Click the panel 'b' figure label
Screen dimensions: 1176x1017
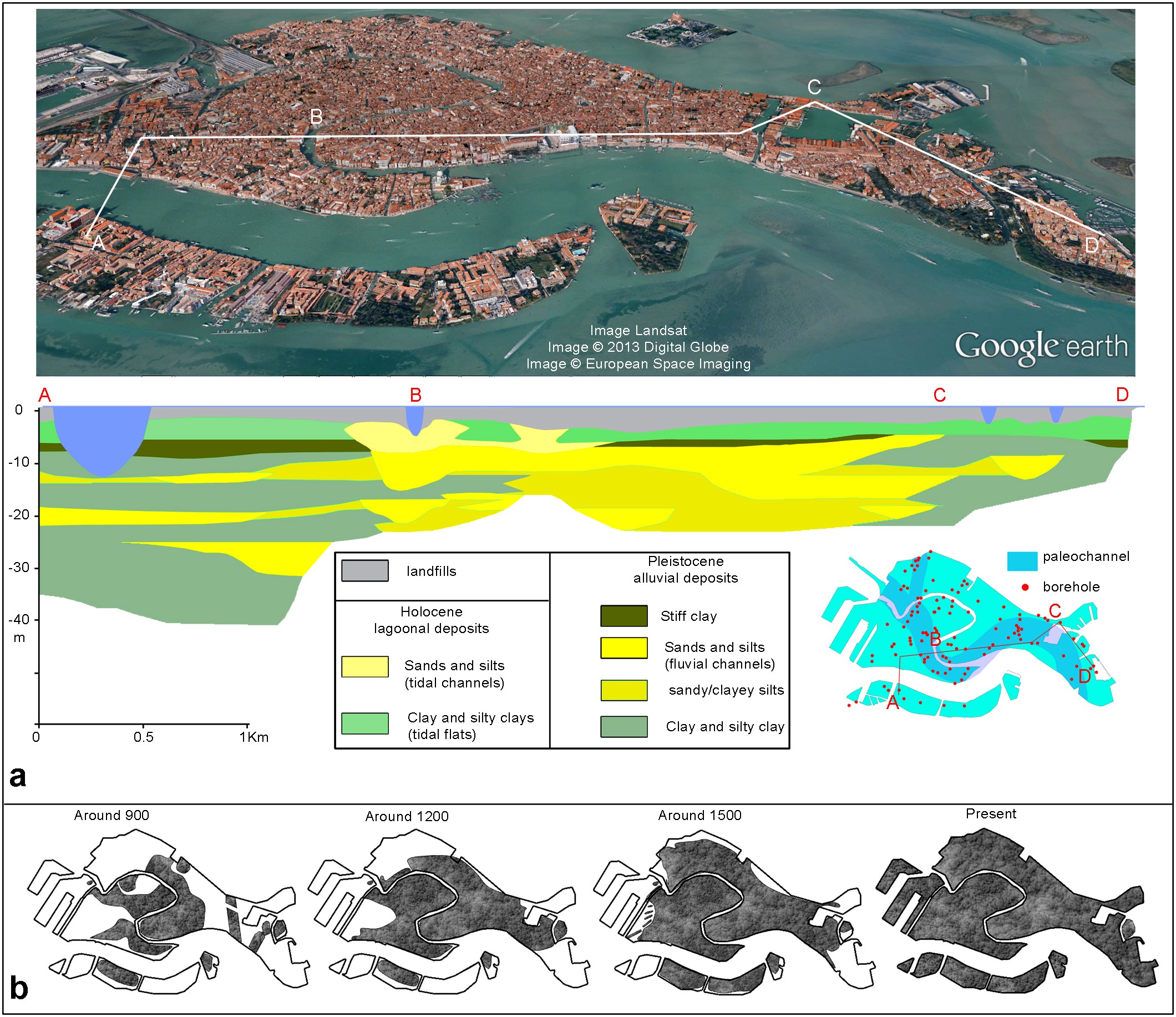pos(19,988)
